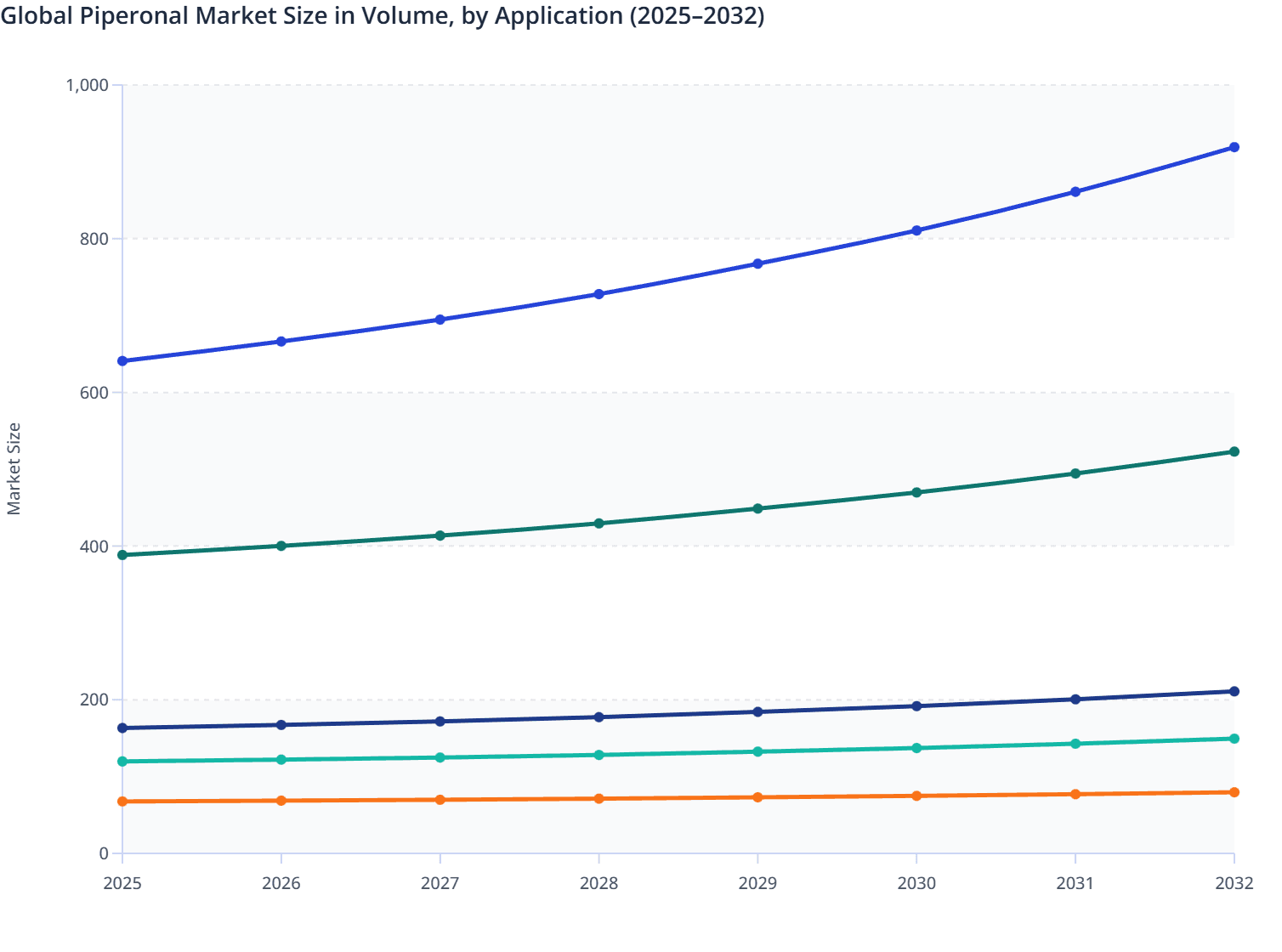Screen dimensions: 1282x952
Task: Click the 2032 endpoint of the light green line
Action: coord(1234,738)
